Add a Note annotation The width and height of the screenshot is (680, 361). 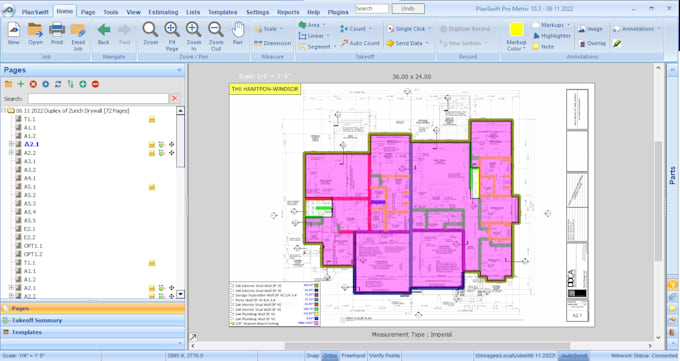[x=543, y=46]
